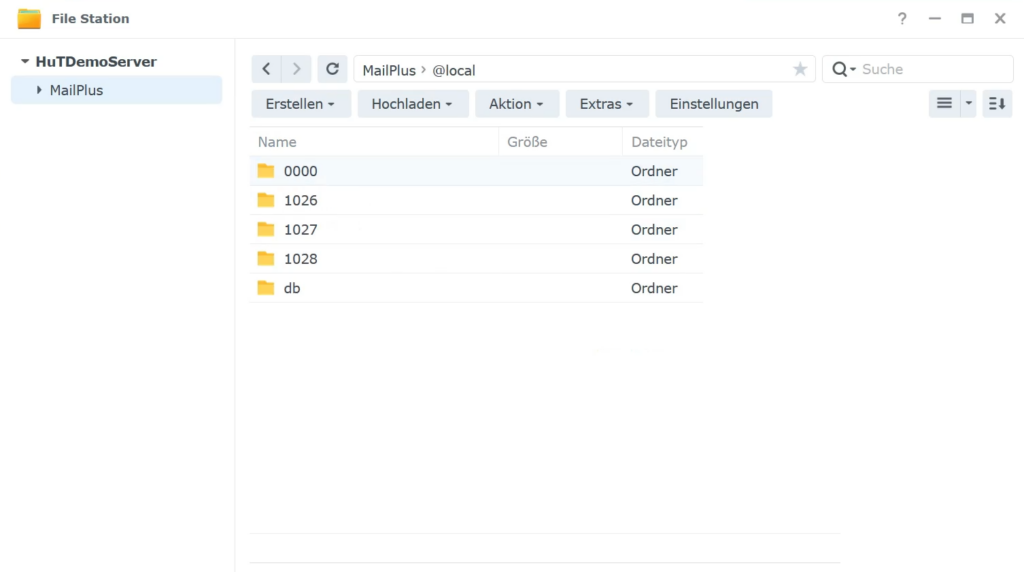Switch to list view mode
Viewport: 1024px width, 572px height.
[944, 103]
